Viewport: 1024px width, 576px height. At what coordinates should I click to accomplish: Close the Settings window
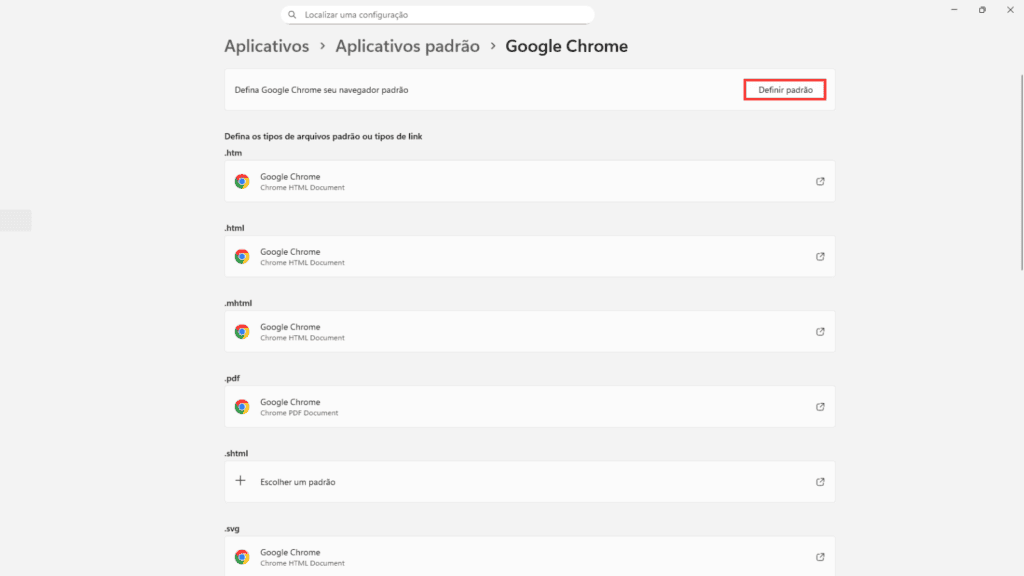(1010, 10)
